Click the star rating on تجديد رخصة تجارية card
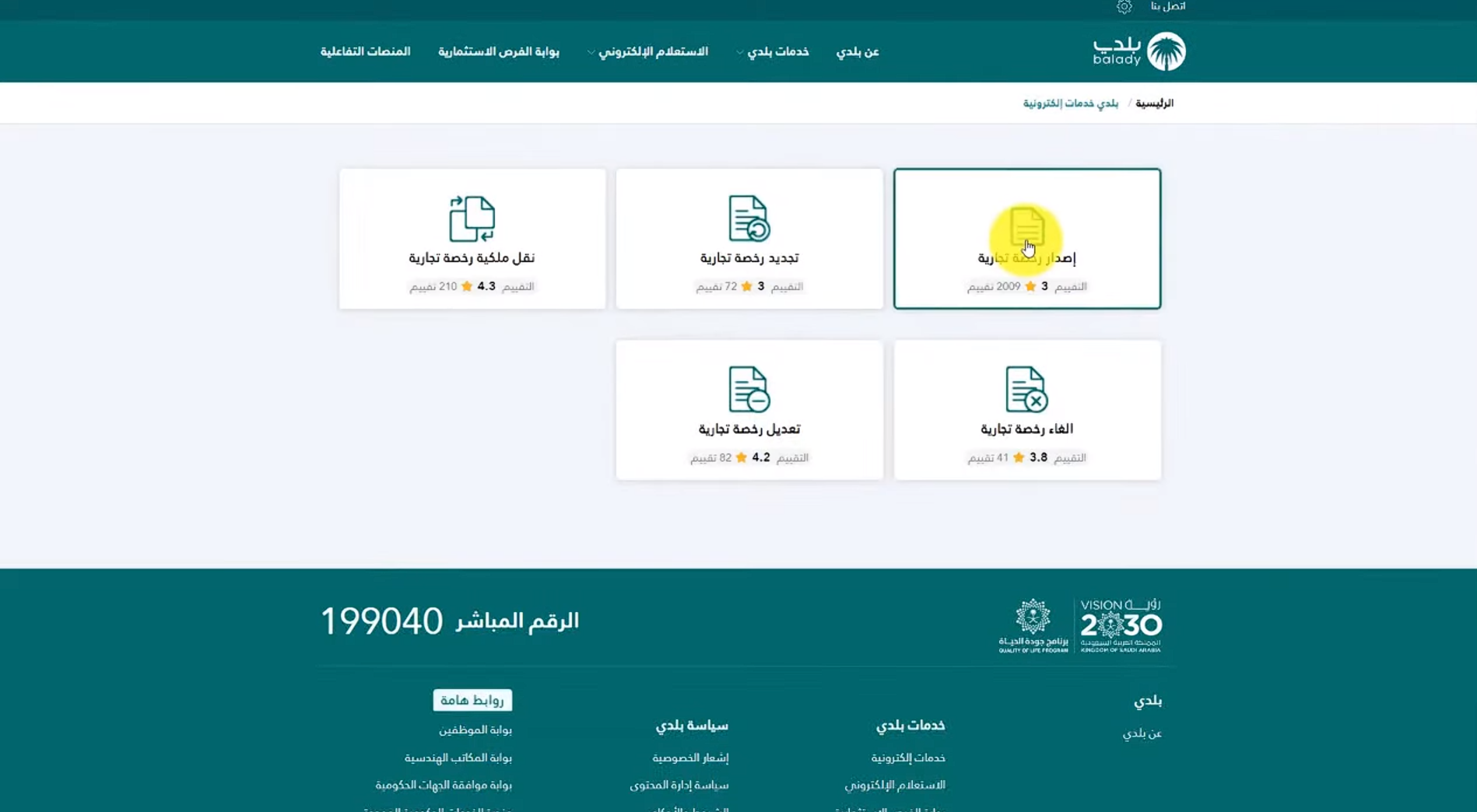Screen dimensions: 1477x812 tap(742, 286)
